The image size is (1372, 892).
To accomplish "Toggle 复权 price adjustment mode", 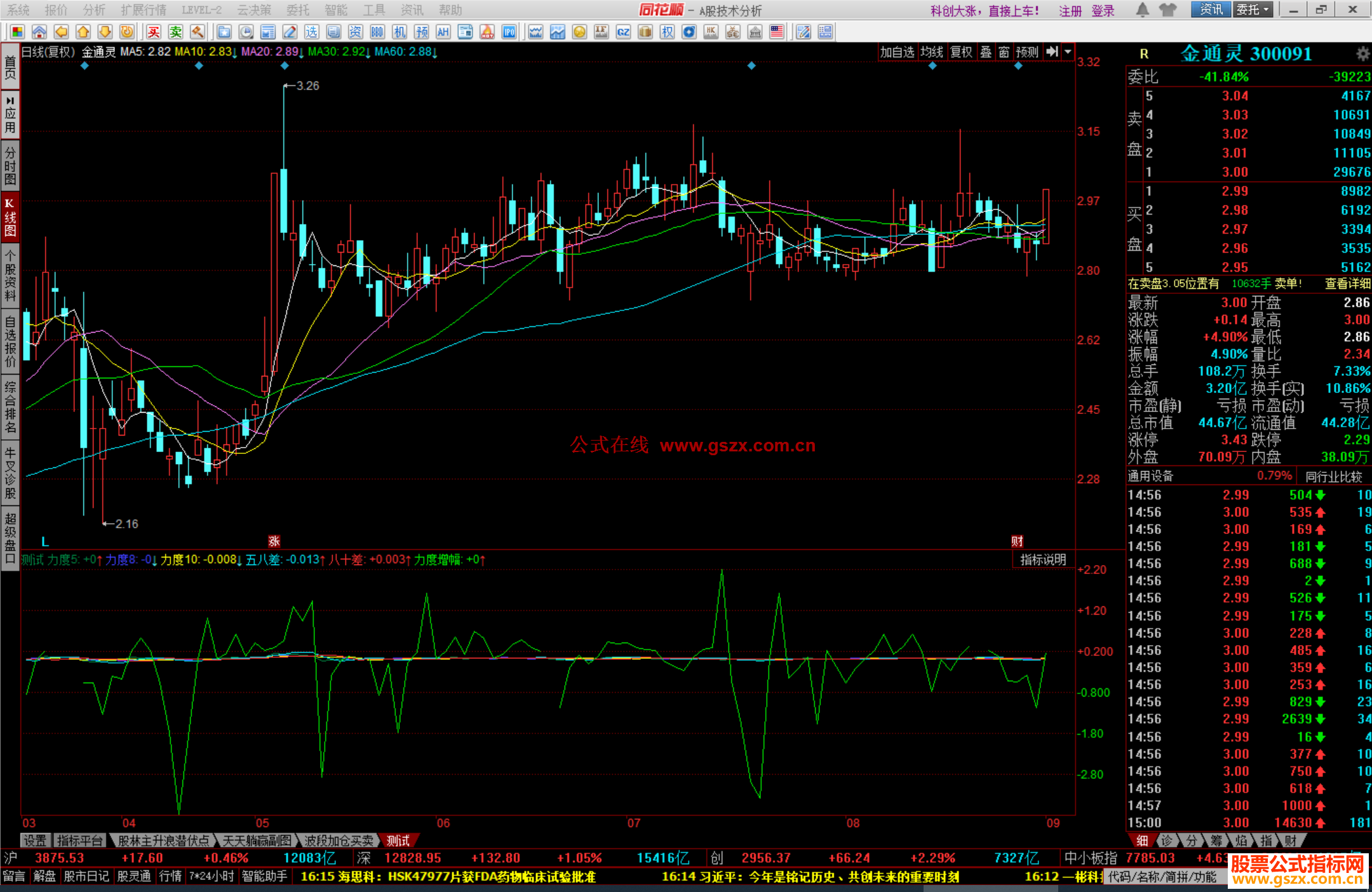I will point(961,52).
